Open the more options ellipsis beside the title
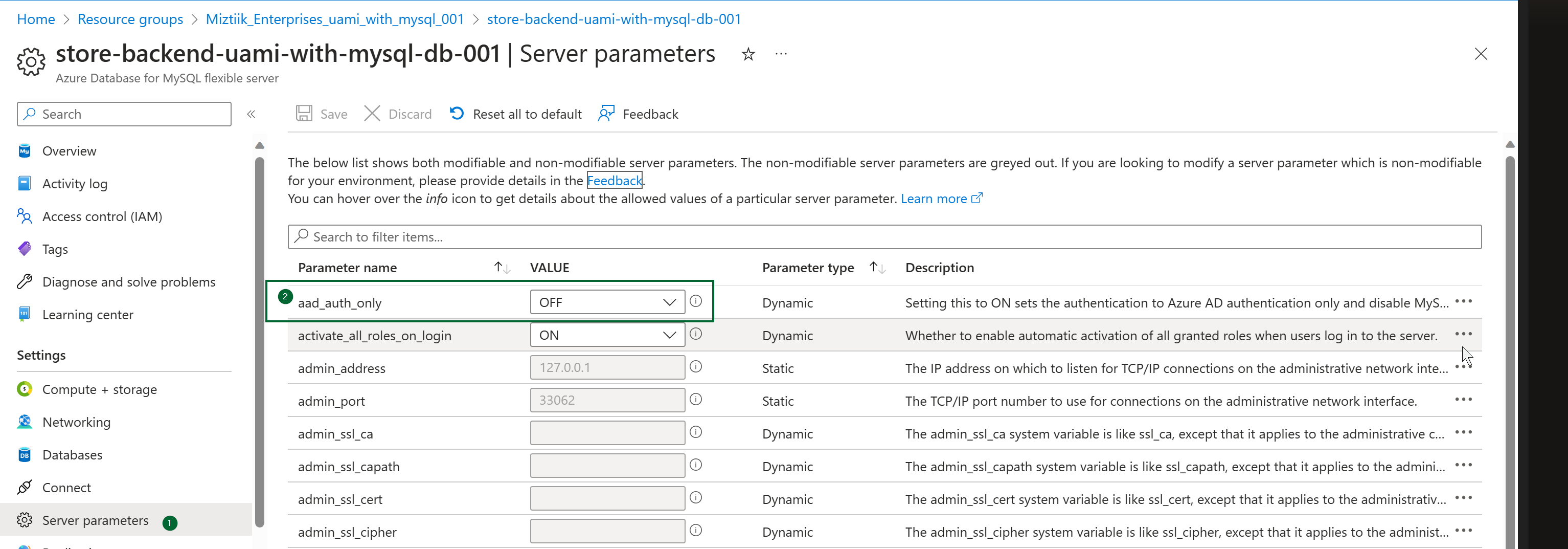The height and width of the screenshot is (549, 1568). tap(781, 54)
